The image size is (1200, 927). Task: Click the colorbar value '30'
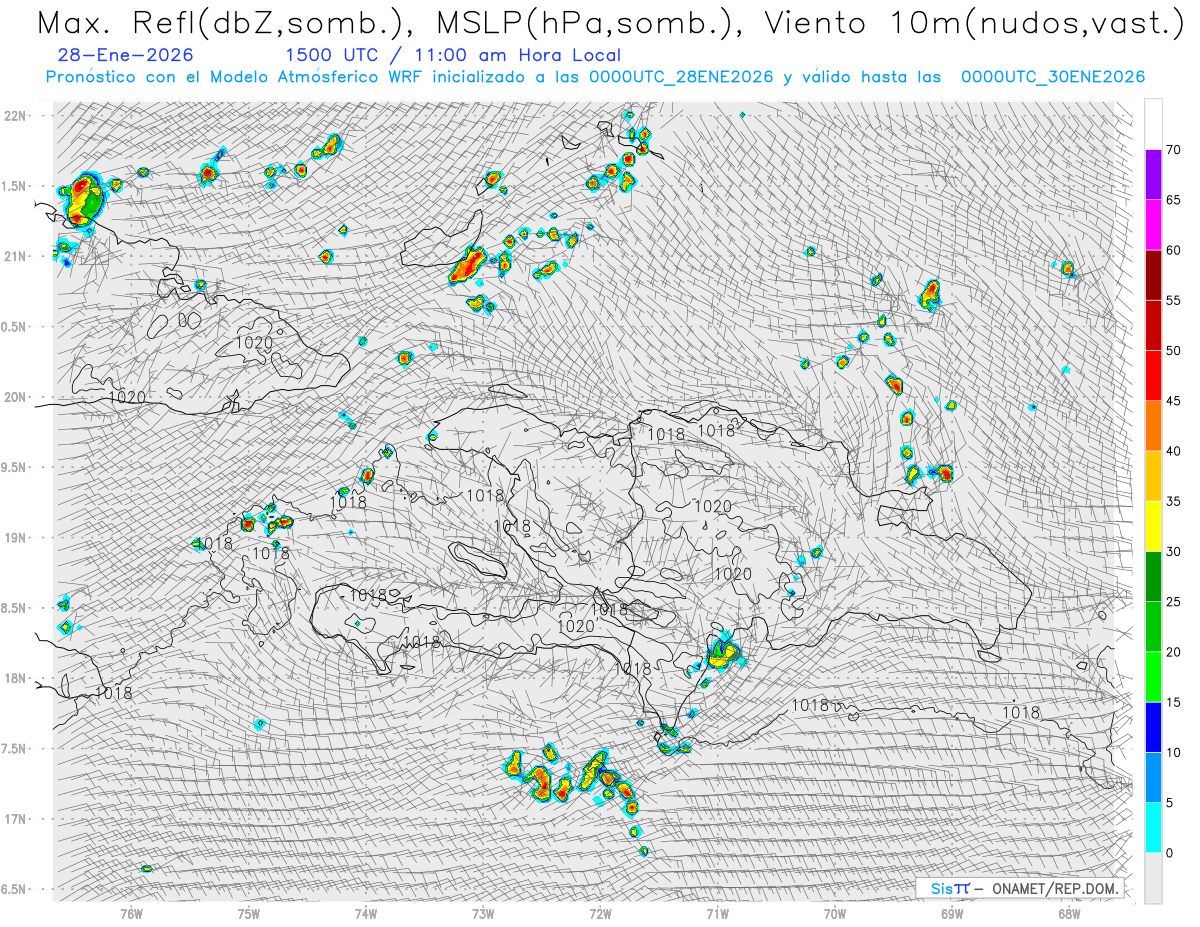[1174, 552]
